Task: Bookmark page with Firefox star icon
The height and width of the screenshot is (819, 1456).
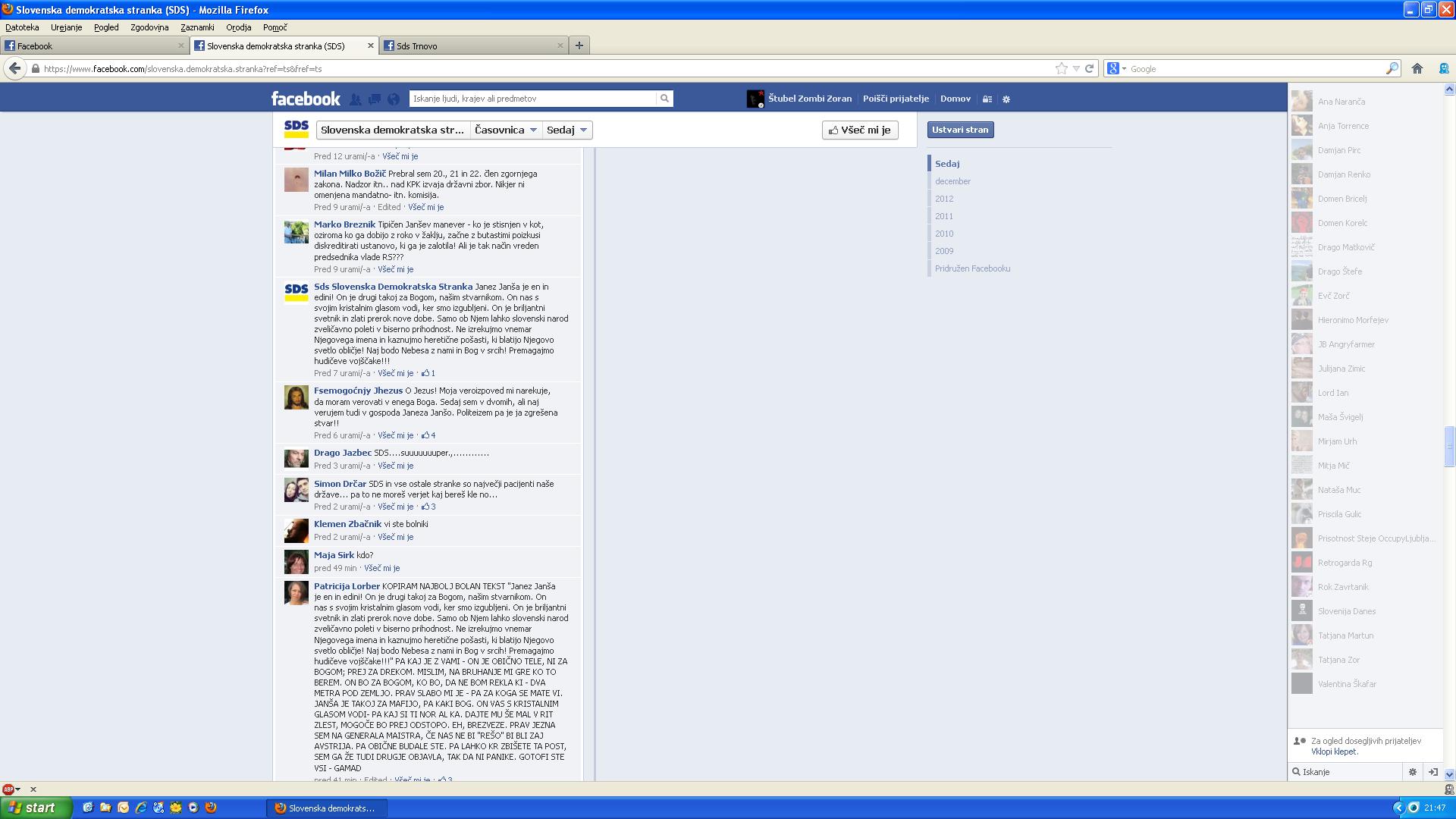Action: (x=1061, y=68)
